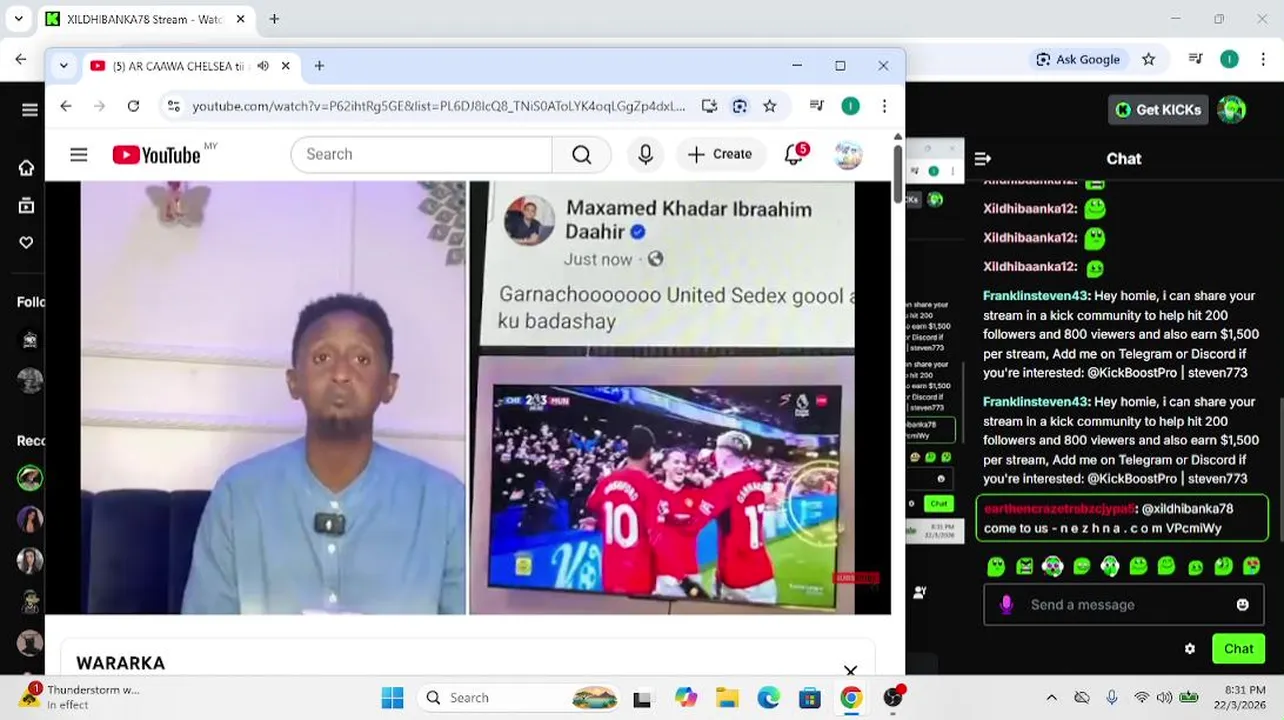Send message with the green Chat button
Viewport: 1284px width, 720px height.
(1238, 649)
